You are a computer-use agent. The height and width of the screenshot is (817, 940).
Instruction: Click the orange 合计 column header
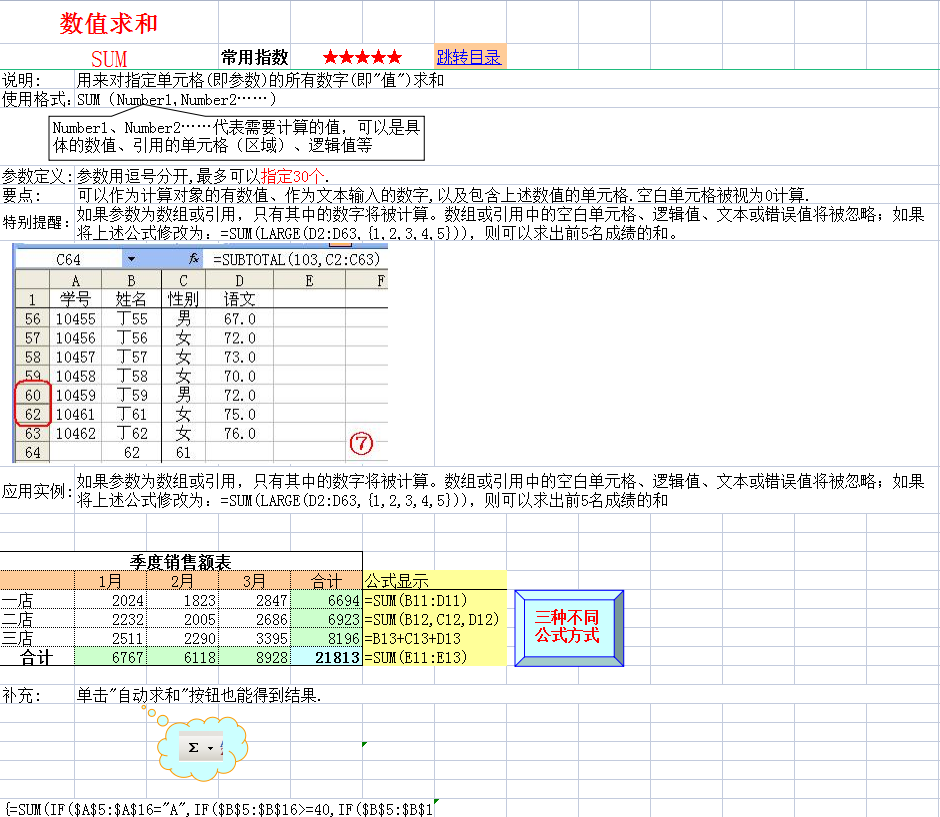(x=328, y=581)
